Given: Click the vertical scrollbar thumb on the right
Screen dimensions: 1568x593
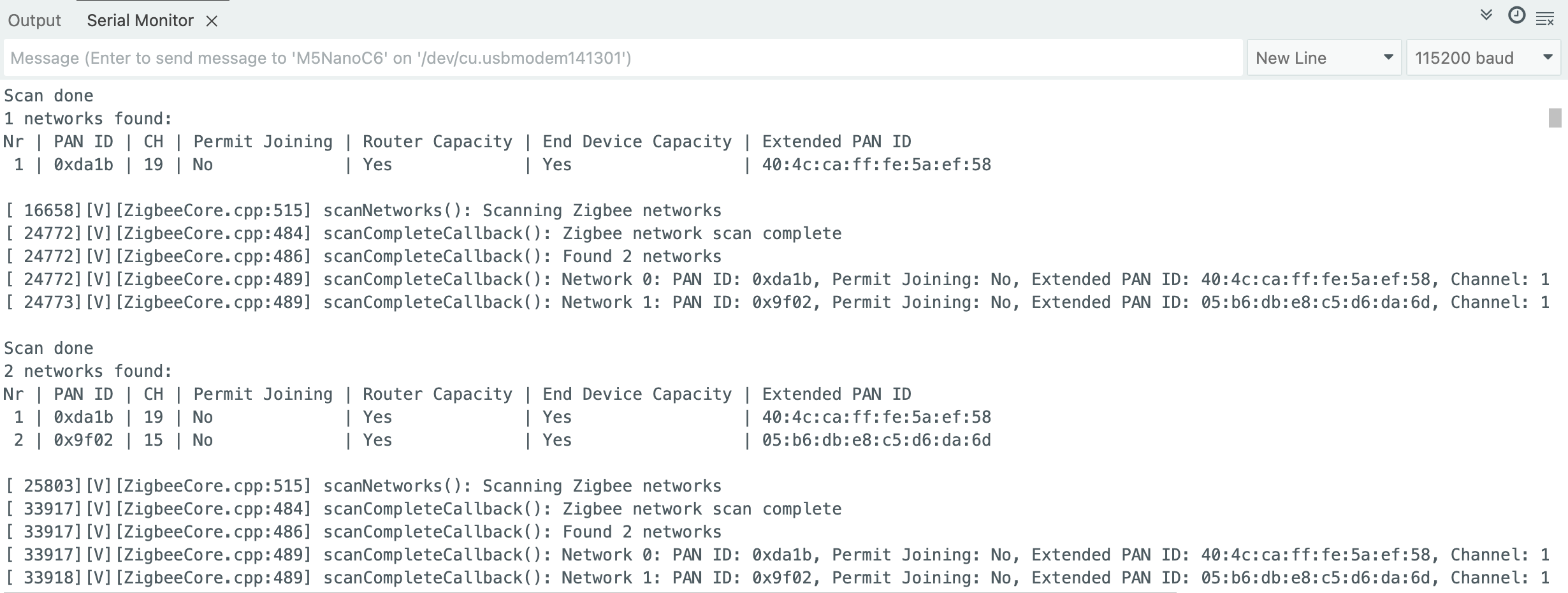Looking at the screenshot, I should (1555, 118).
